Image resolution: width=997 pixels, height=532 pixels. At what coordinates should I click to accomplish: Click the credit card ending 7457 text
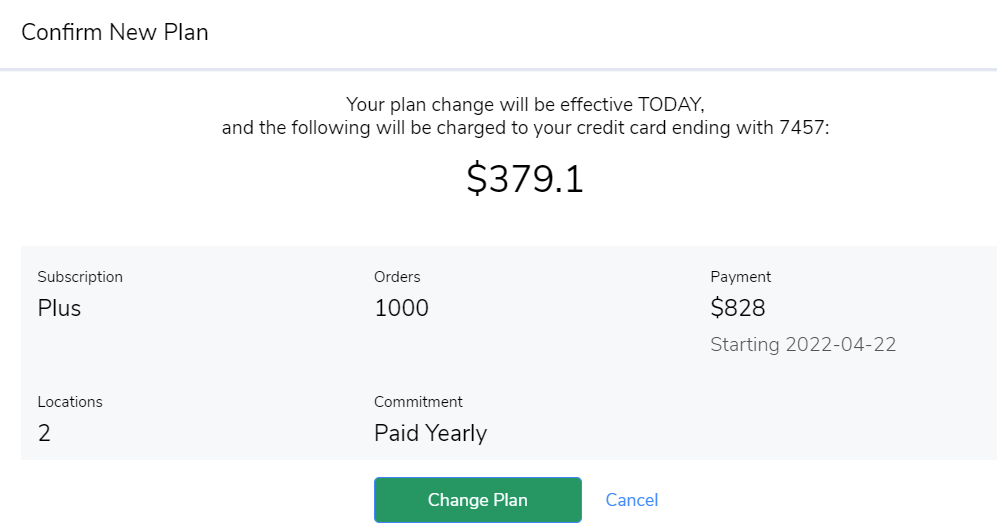pyautogui.click(x=525, y=128)
